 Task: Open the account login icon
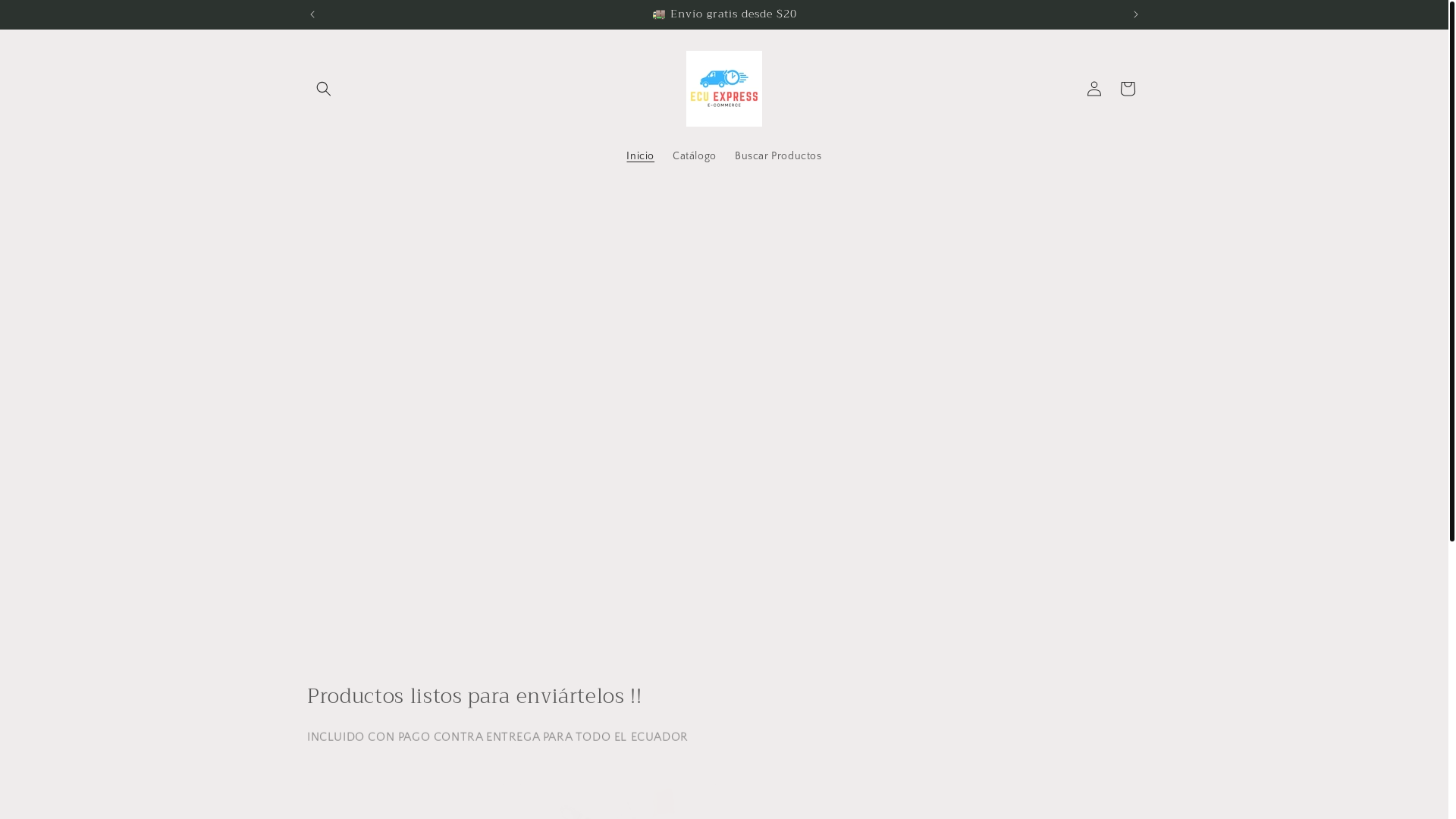tap(1094, 89)
